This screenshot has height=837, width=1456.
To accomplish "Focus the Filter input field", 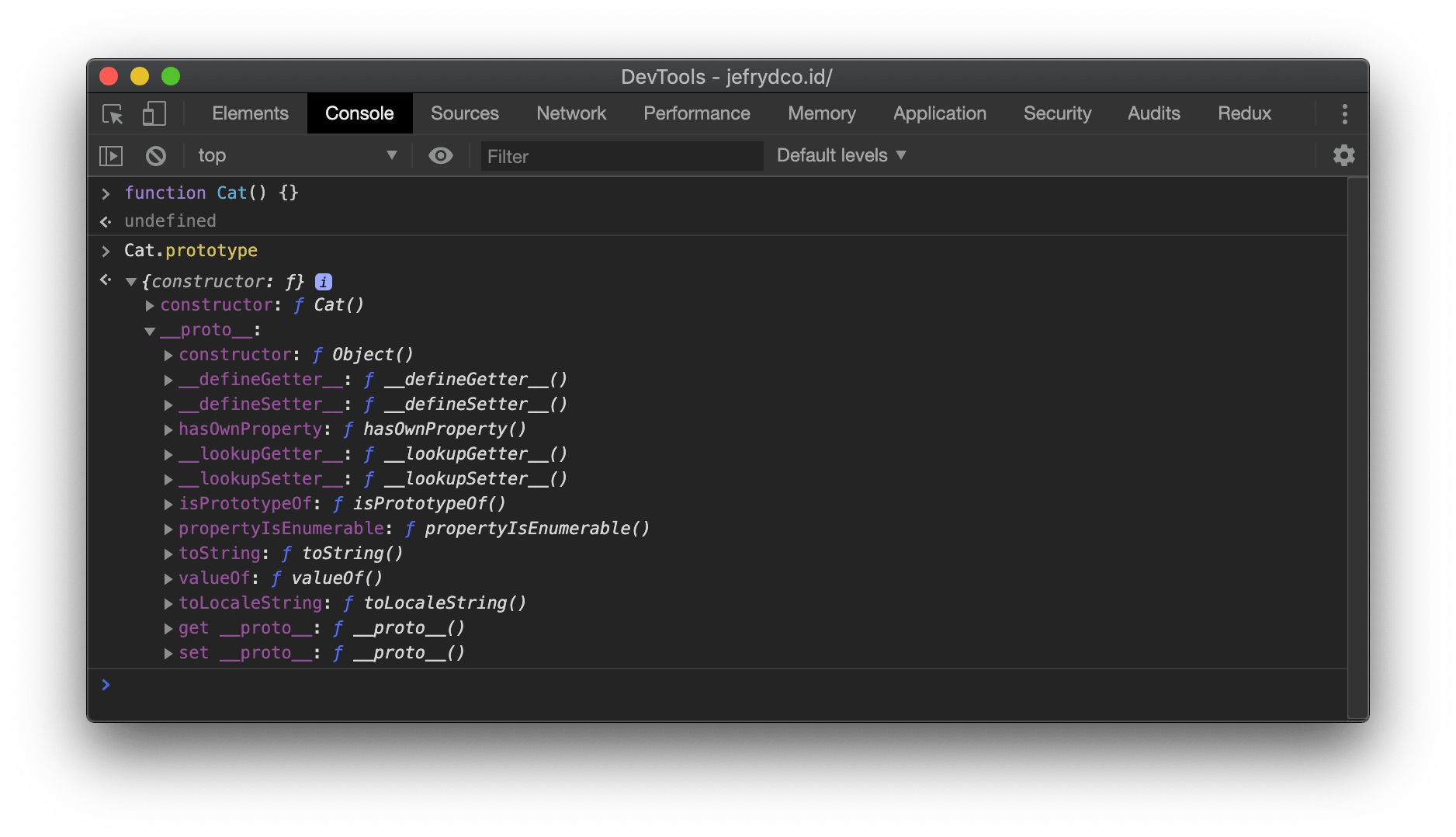I will 622,156.
